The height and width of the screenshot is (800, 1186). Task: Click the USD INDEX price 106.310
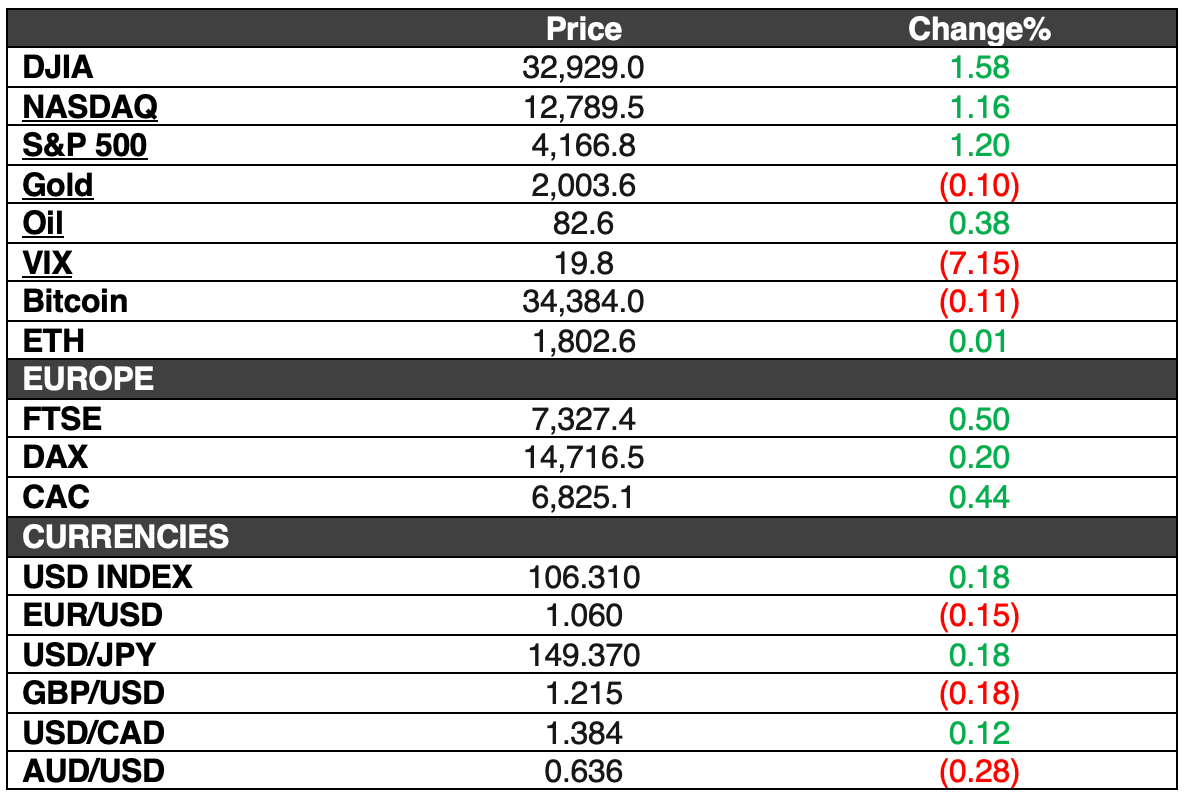coord(584,578)
